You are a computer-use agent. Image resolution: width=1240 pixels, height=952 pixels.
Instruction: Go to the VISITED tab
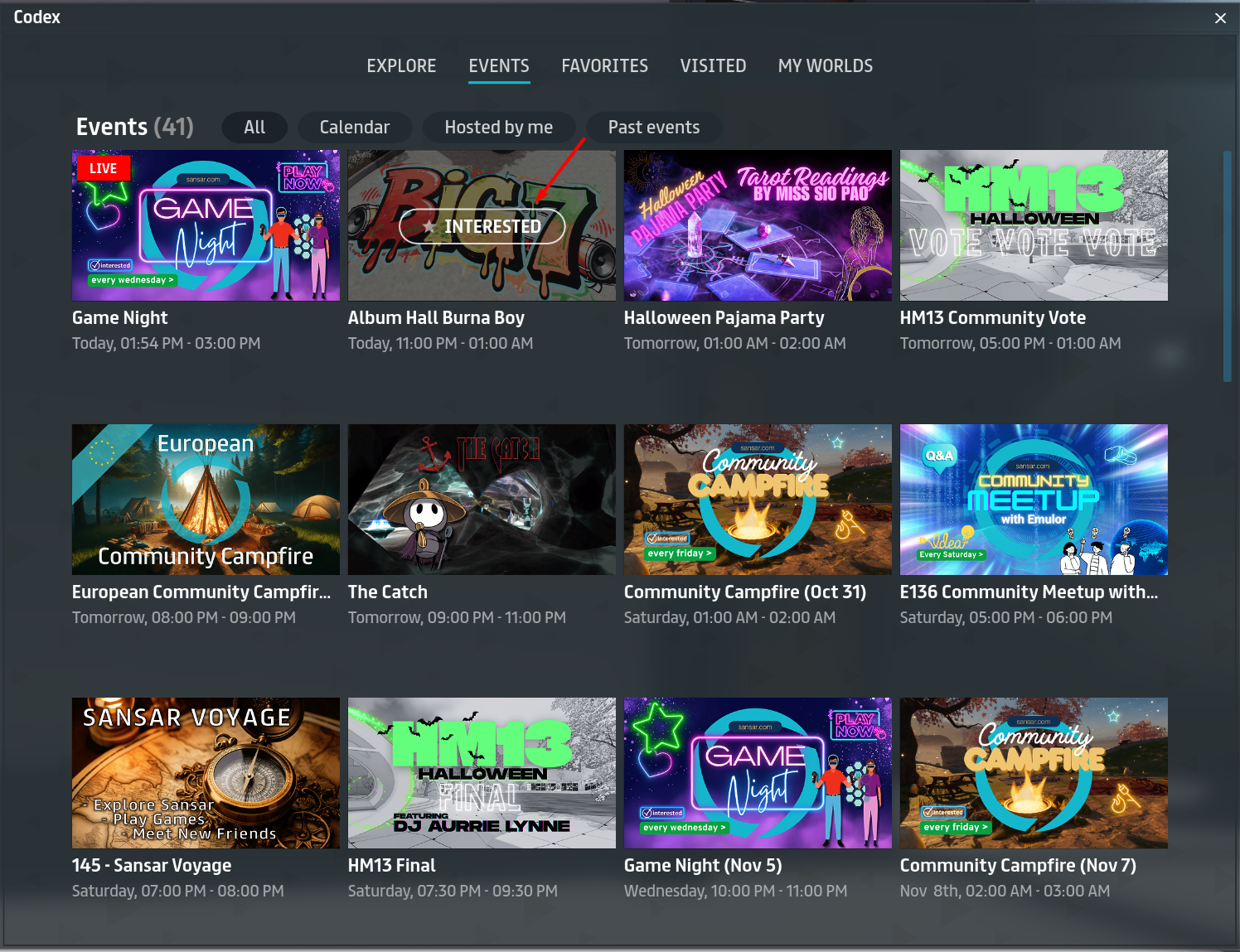713,66
